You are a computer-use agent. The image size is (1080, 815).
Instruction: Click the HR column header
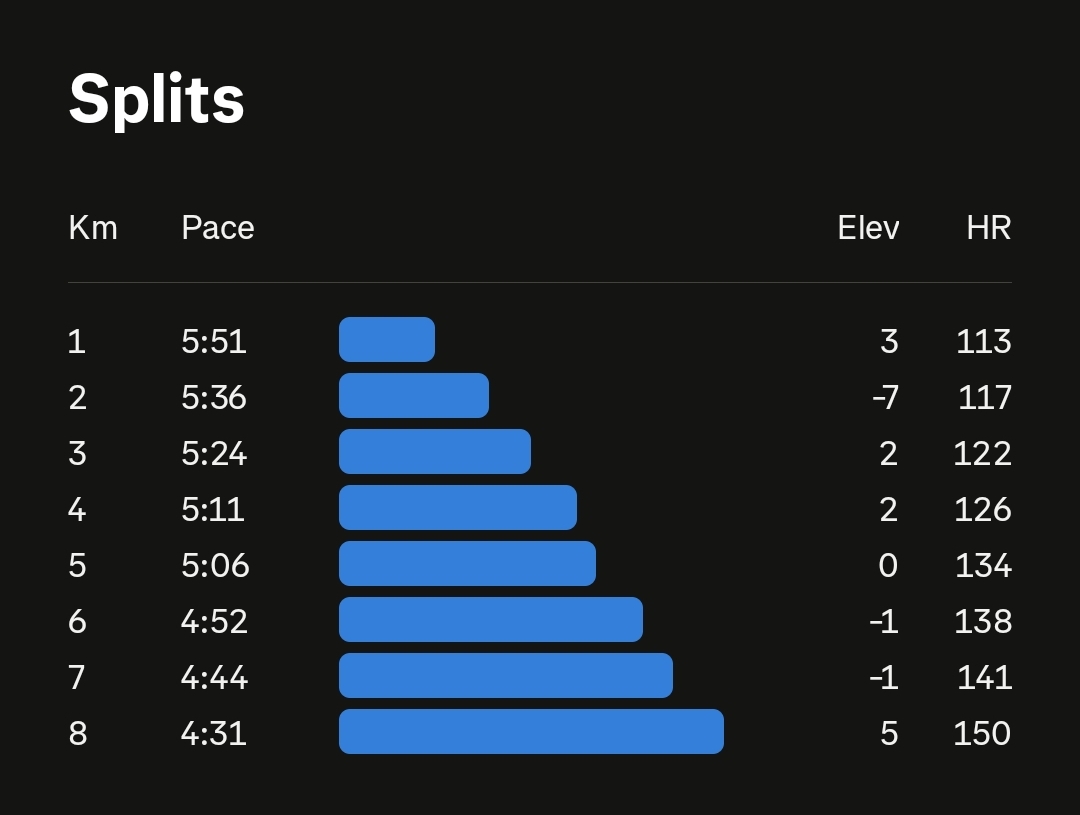click(x=988, y=228)
